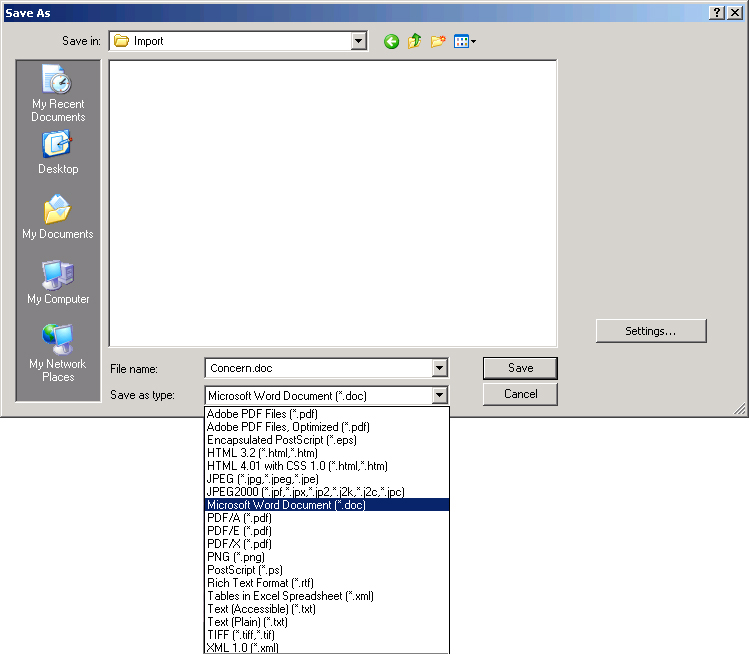Expand the File name history dropdown
749x655 pixels.
(x=439, y=368)
